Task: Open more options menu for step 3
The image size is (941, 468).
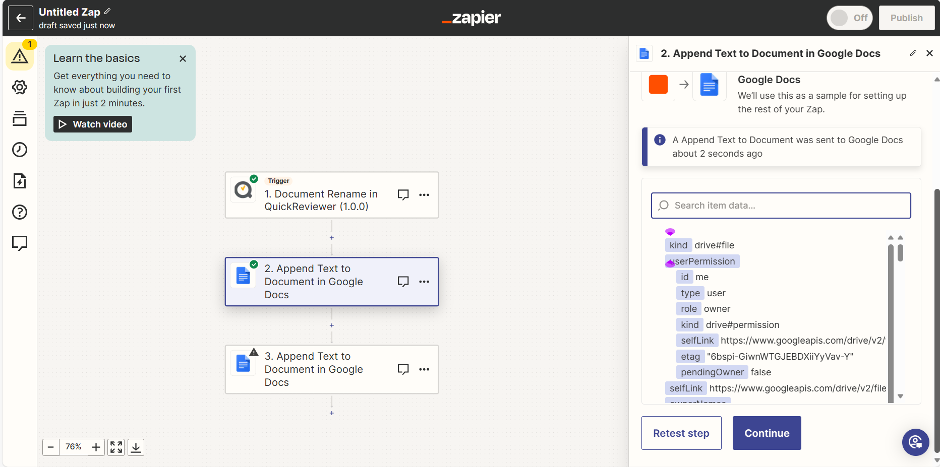Action: [x=424, y=369]
